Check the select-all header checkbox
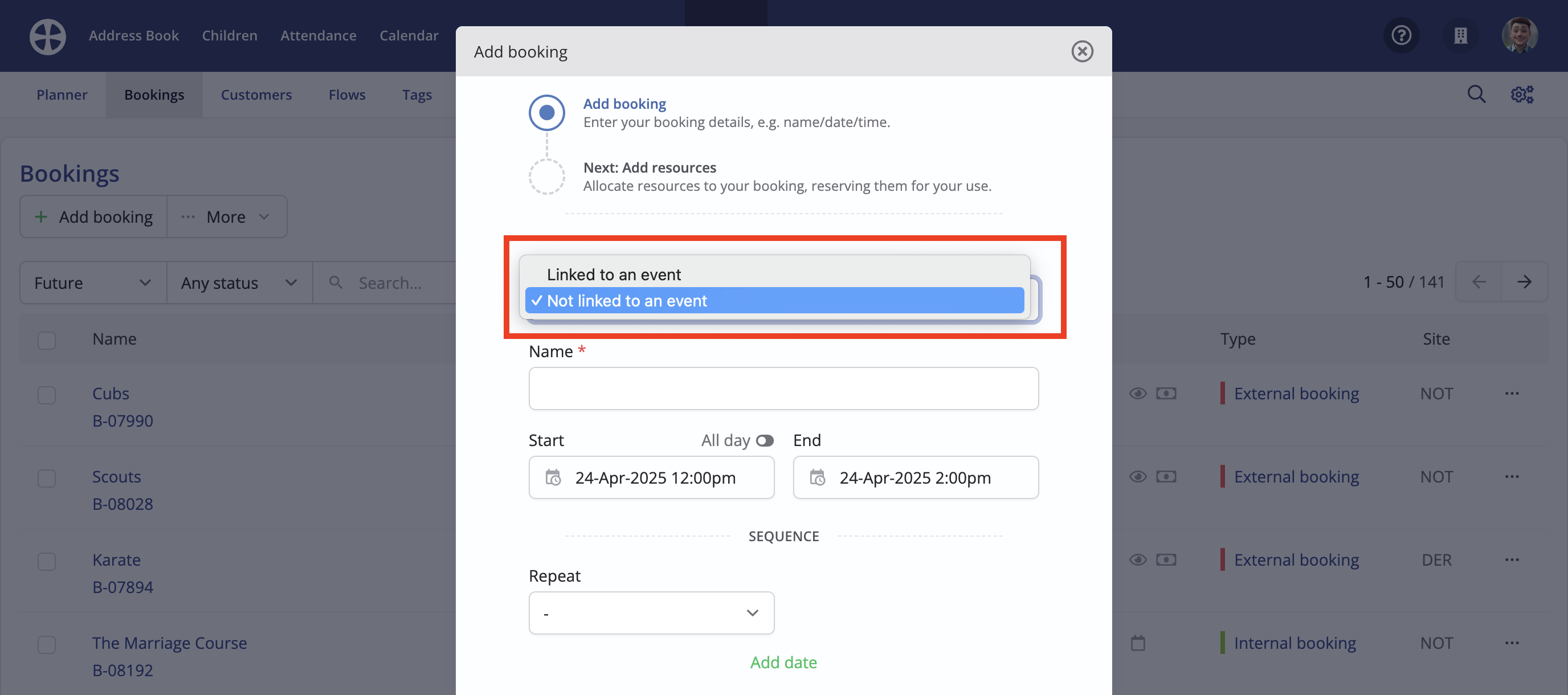Viewport: 1568px width, 695px height. point(47,340)
